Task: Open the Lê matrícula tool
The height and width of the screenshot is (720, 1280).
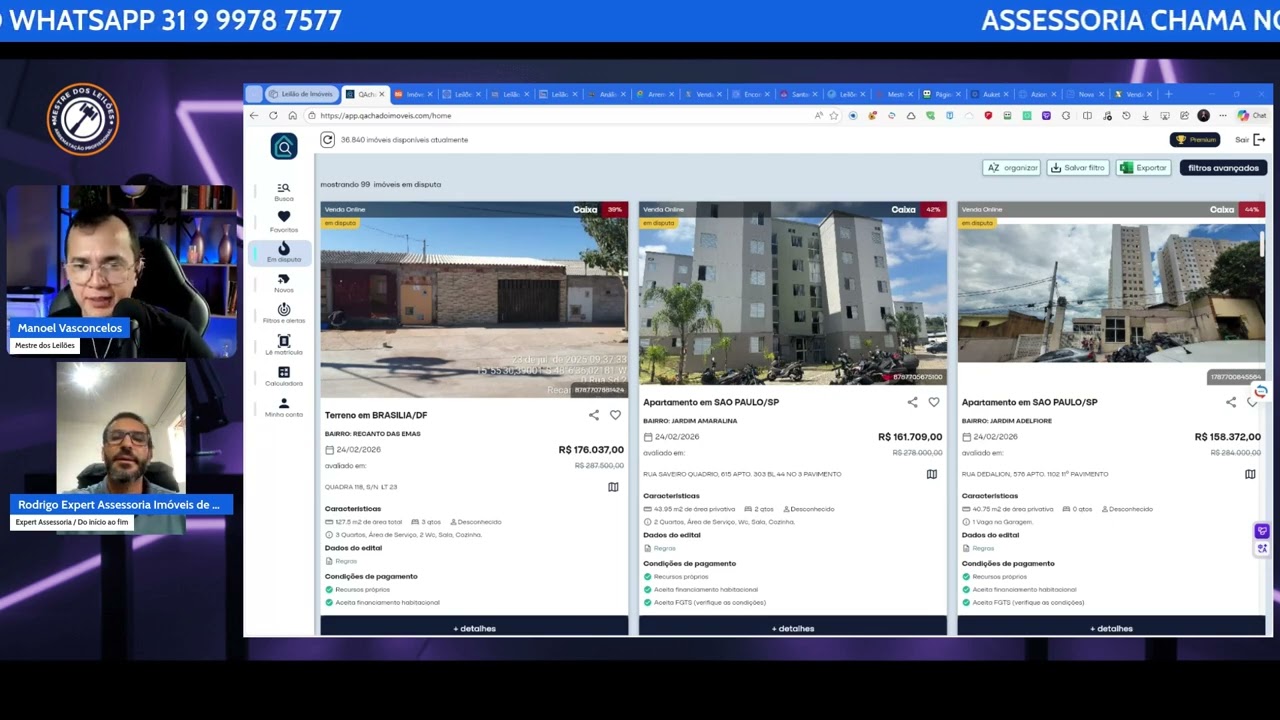Action: pyautogui.click(x=284, y=345)
